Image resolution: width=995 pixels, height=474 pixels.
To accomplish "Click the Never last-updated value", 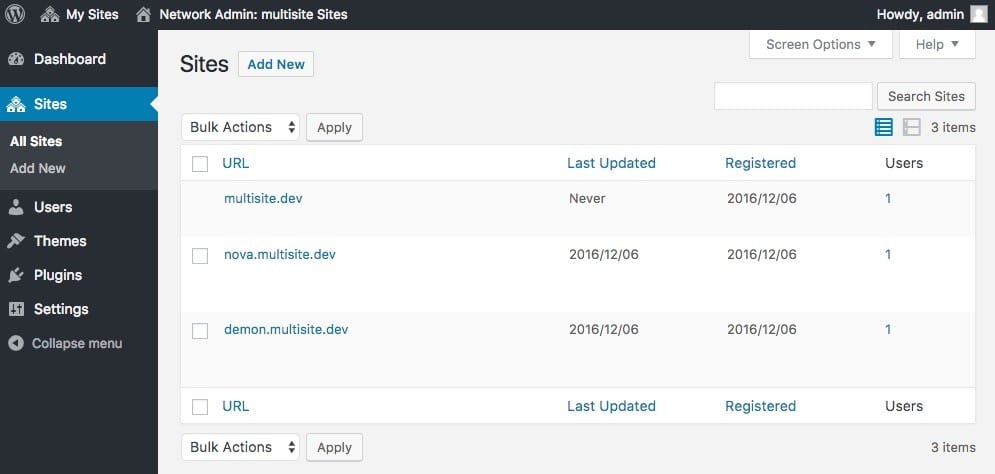I will point(587,199).
